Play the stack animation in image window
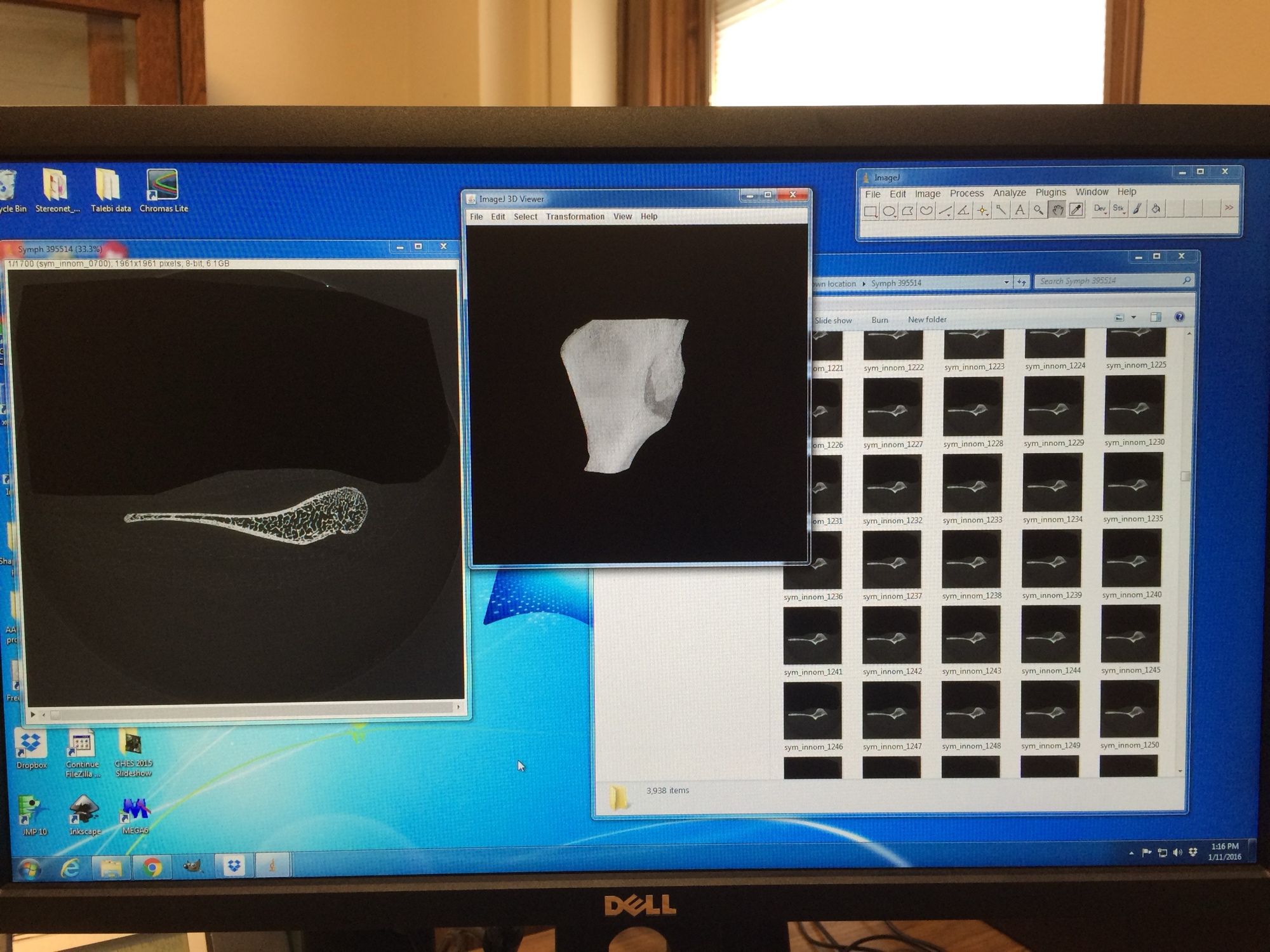 click(32, 715)
